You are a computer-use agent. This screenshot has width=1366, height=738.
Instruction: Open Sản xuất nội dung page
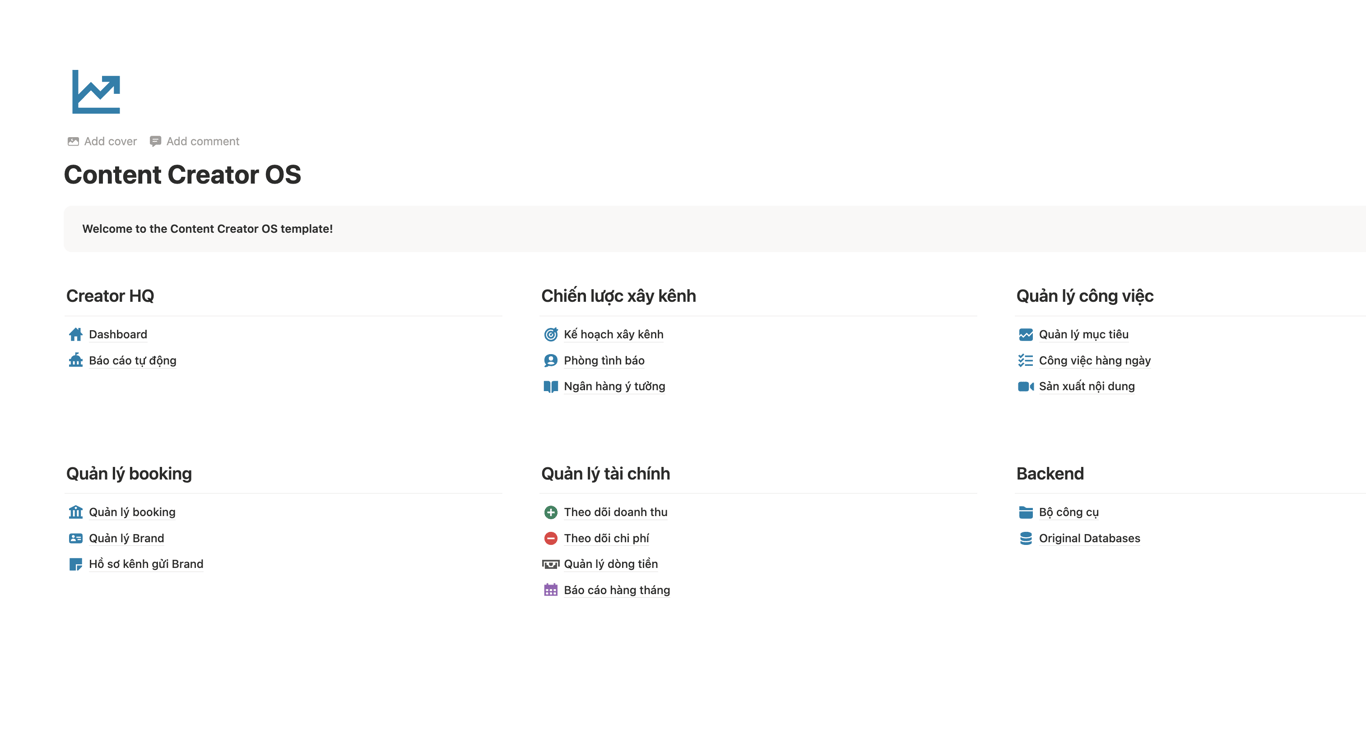coord(1087,386)
